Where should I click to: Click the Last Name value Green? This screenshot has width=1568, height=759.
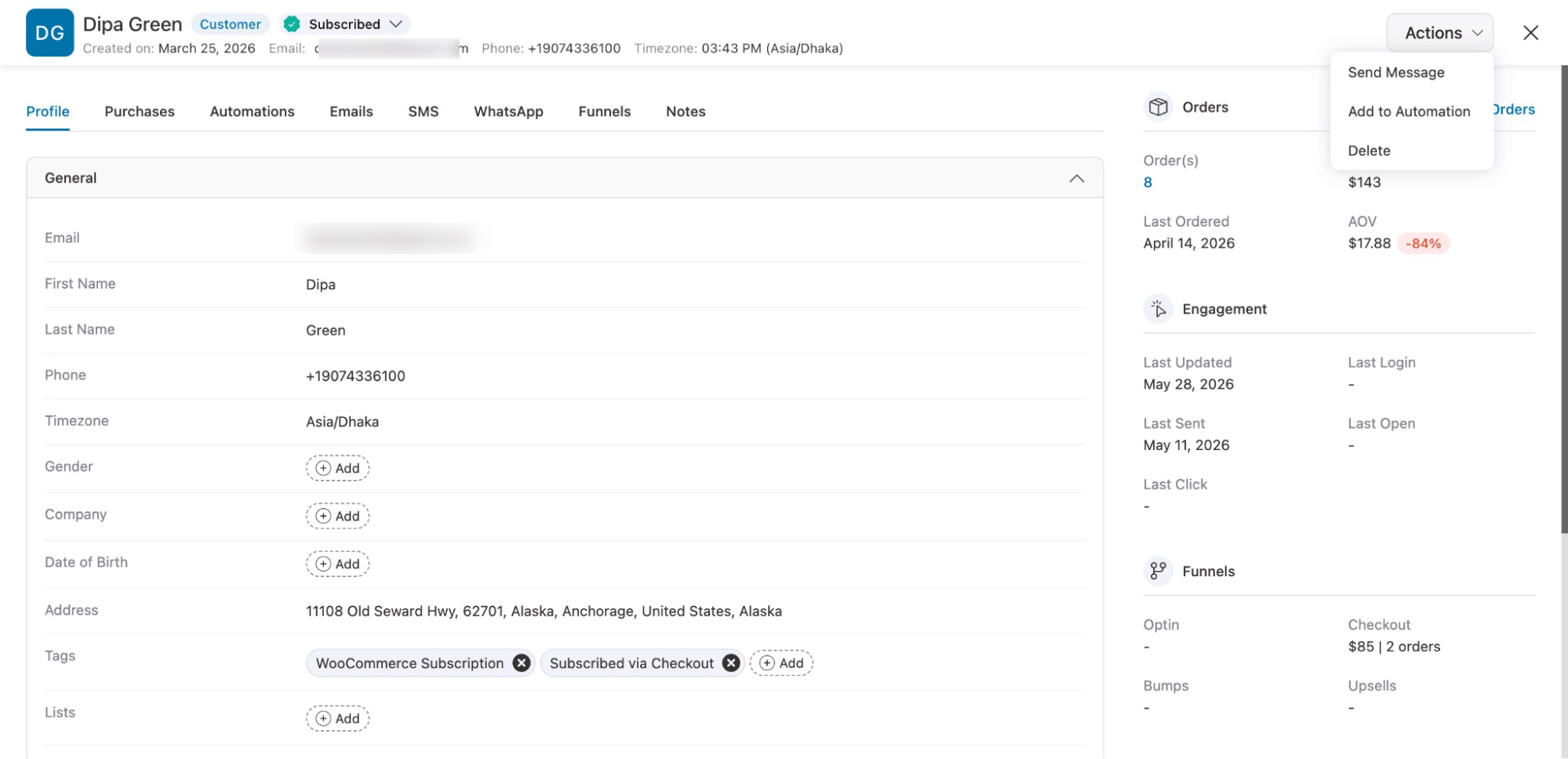pos(326,330)
